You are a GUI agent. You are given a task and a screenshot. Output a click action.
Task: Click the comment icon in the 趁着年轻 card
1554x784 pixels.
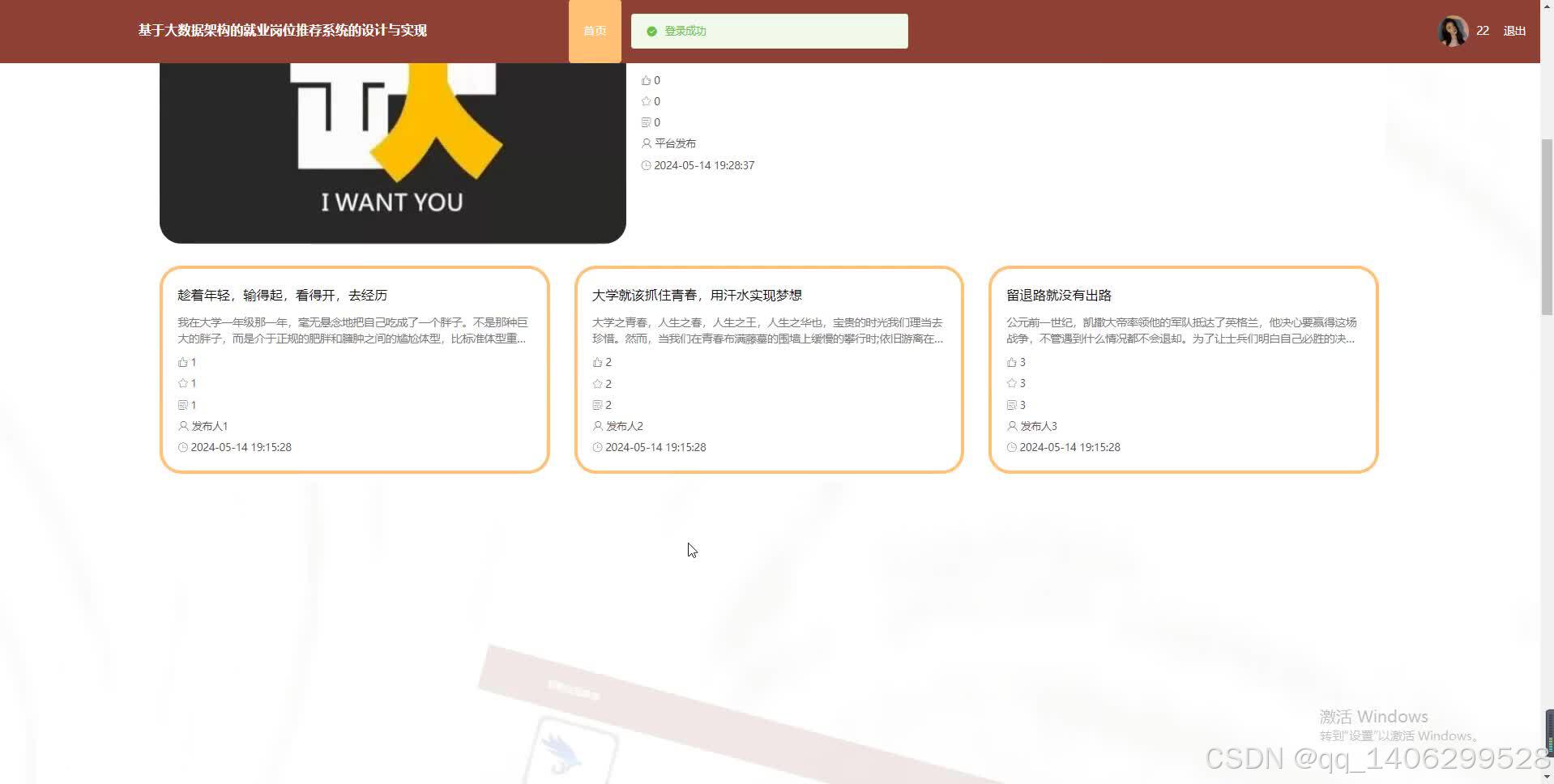[x=182, y=405]
